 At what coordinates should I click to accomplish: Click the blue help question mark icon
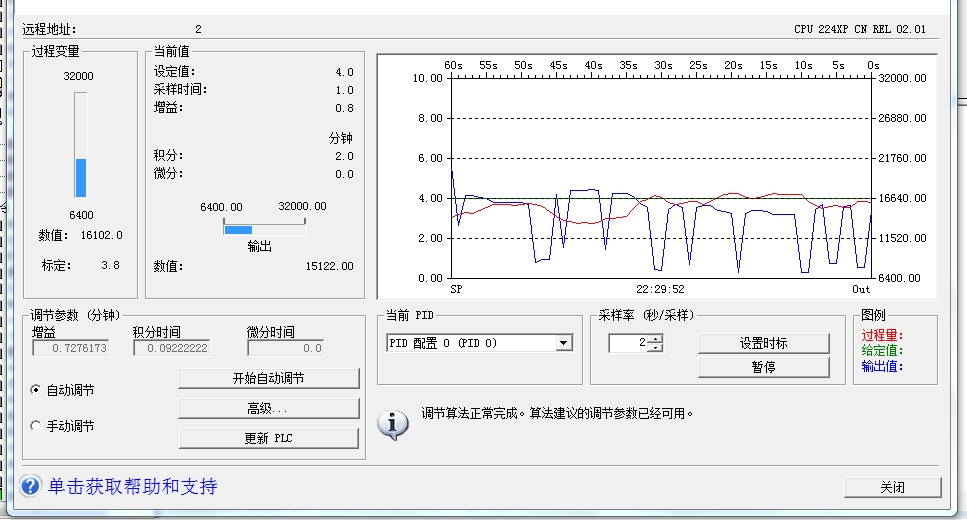[30, 487]
